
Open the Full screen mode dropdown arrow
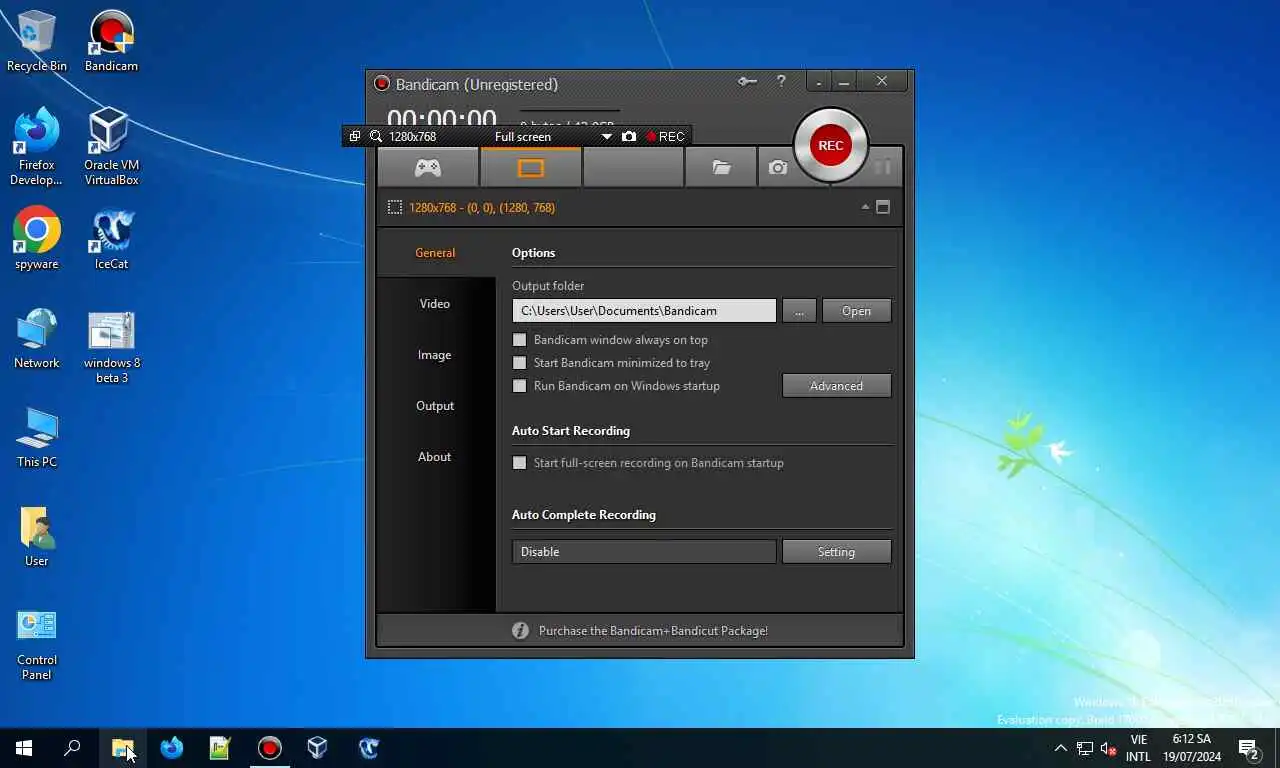(x=606, y=136)
